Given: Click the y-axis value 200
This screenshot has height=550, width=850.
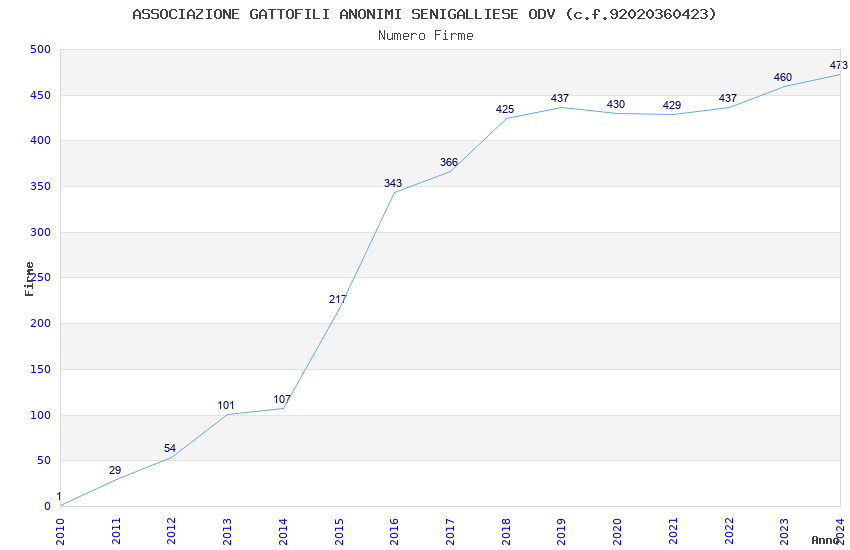Looking at the screenshot, I should click(41, 323).
